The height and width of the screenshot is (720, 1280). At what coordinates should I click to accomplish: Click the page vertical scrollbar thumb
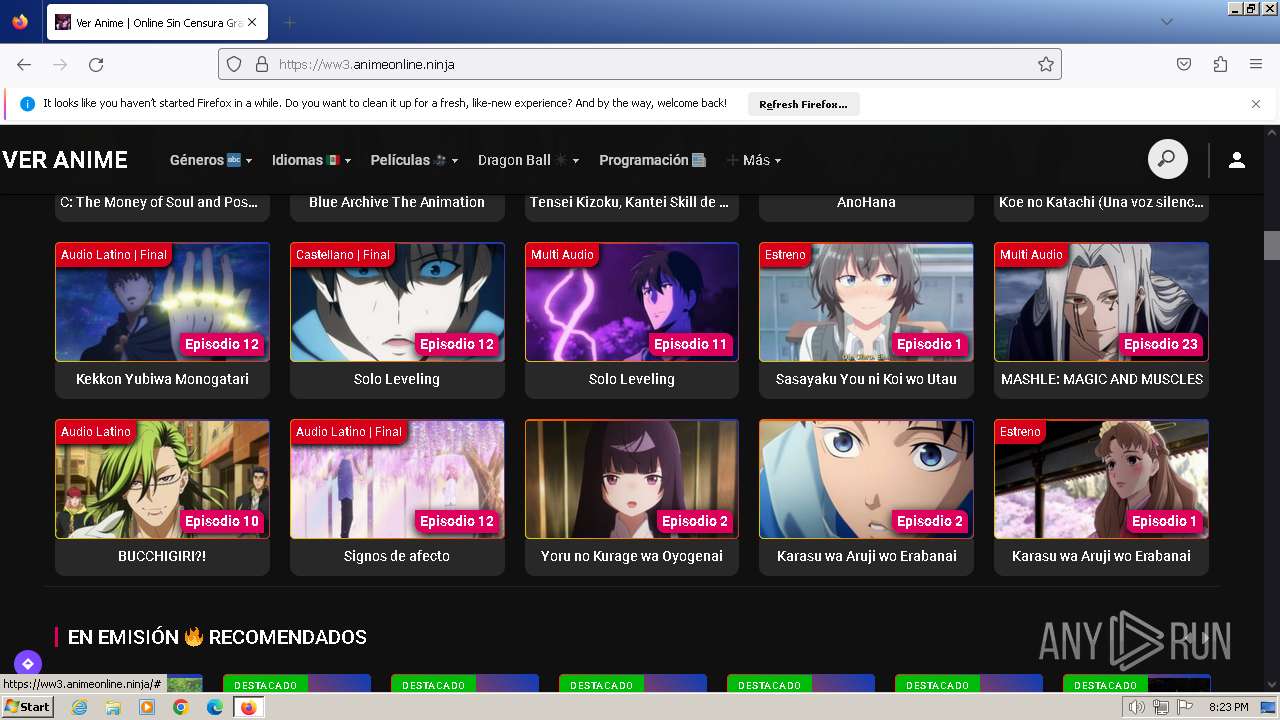[1271, 244]
